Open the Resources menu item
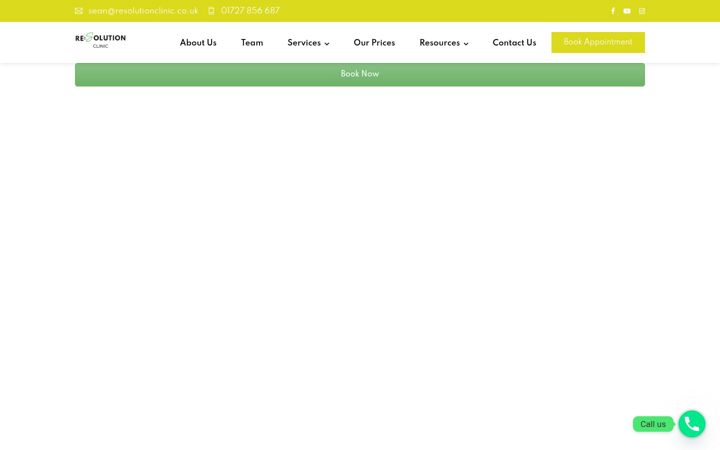This screenshot has width=720, height=450. coord(439,43)
